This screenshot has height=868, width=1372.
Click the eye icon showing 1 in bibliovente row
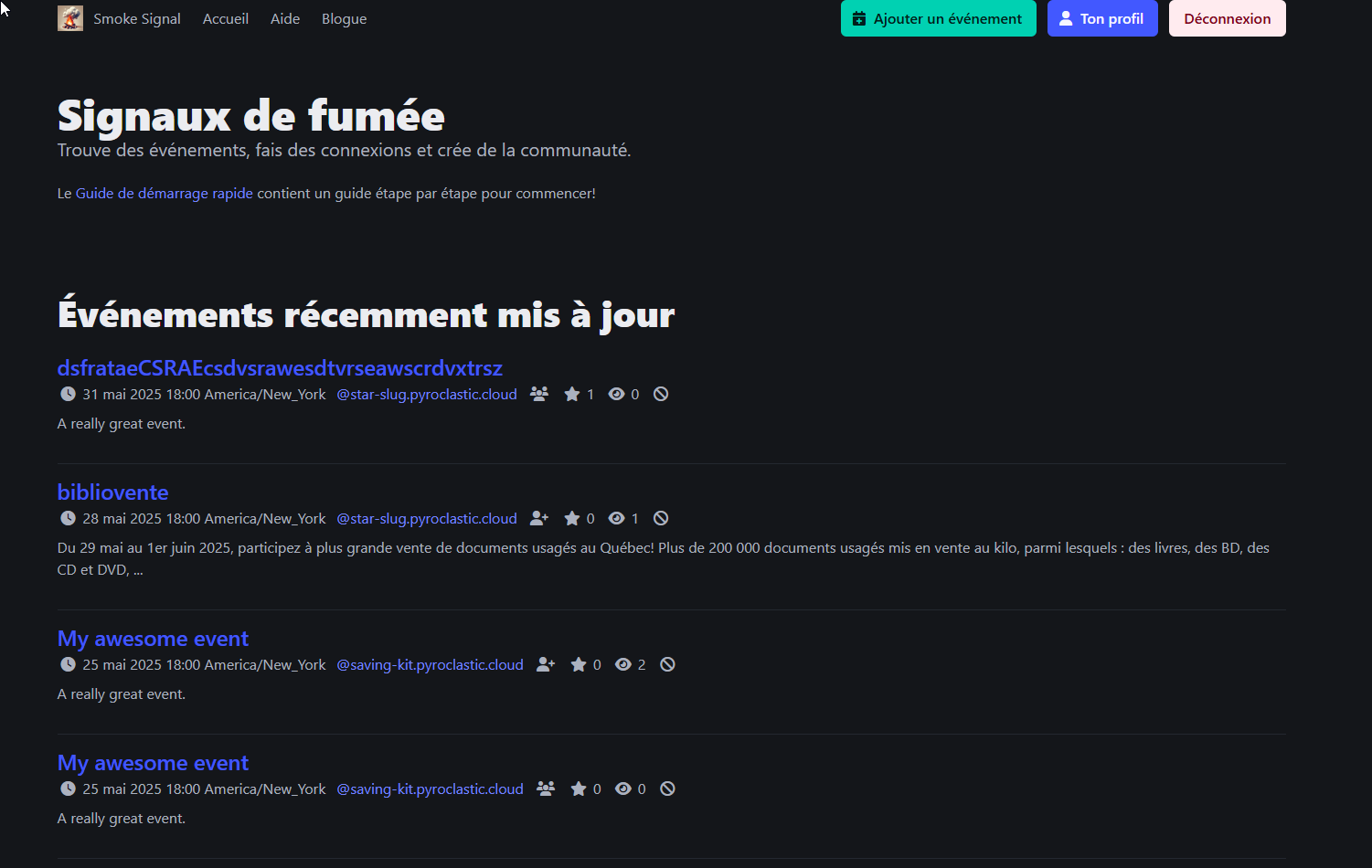(617, 518)
